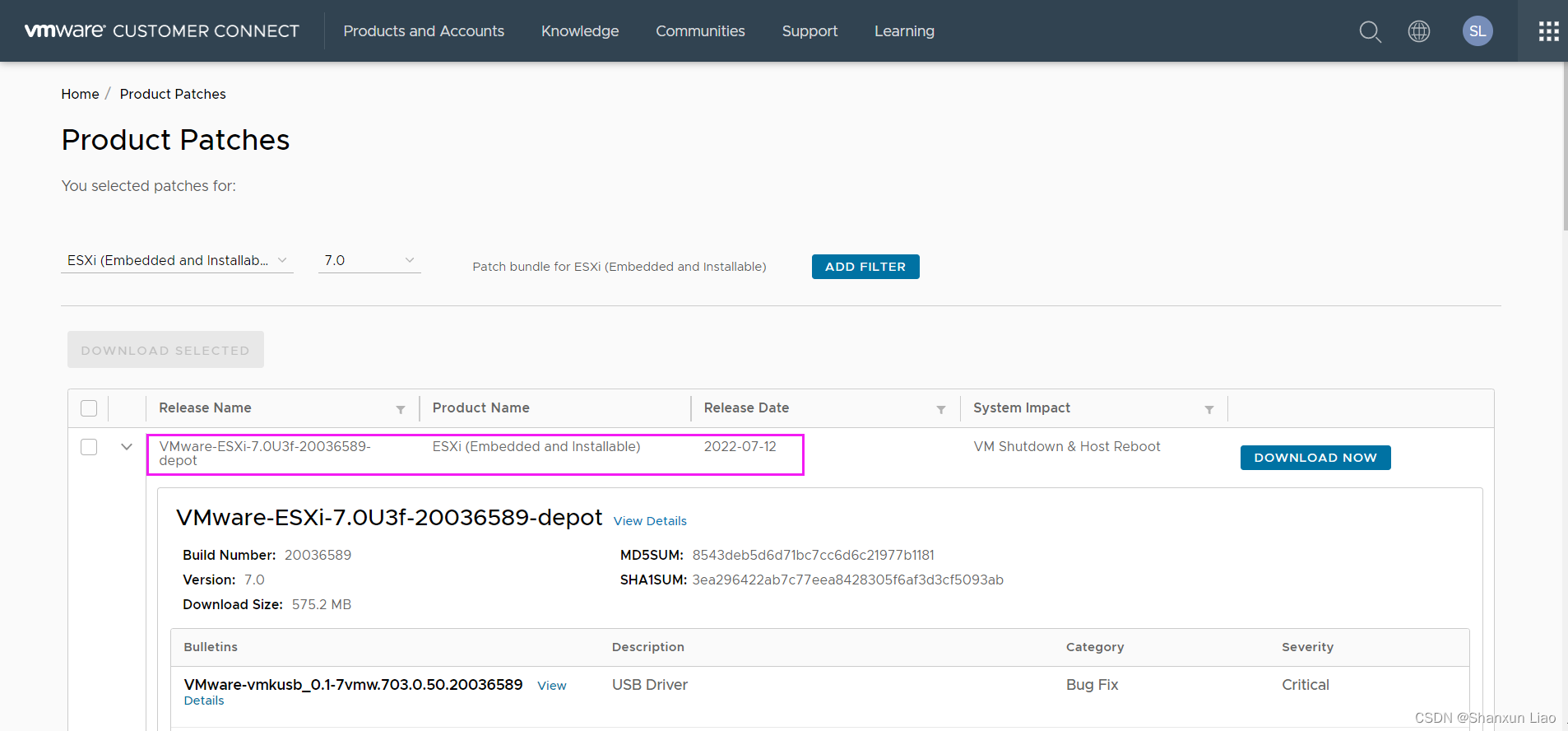Open the Knowledge menu
The image size is (1568, 731).
[x=580, y=31]
